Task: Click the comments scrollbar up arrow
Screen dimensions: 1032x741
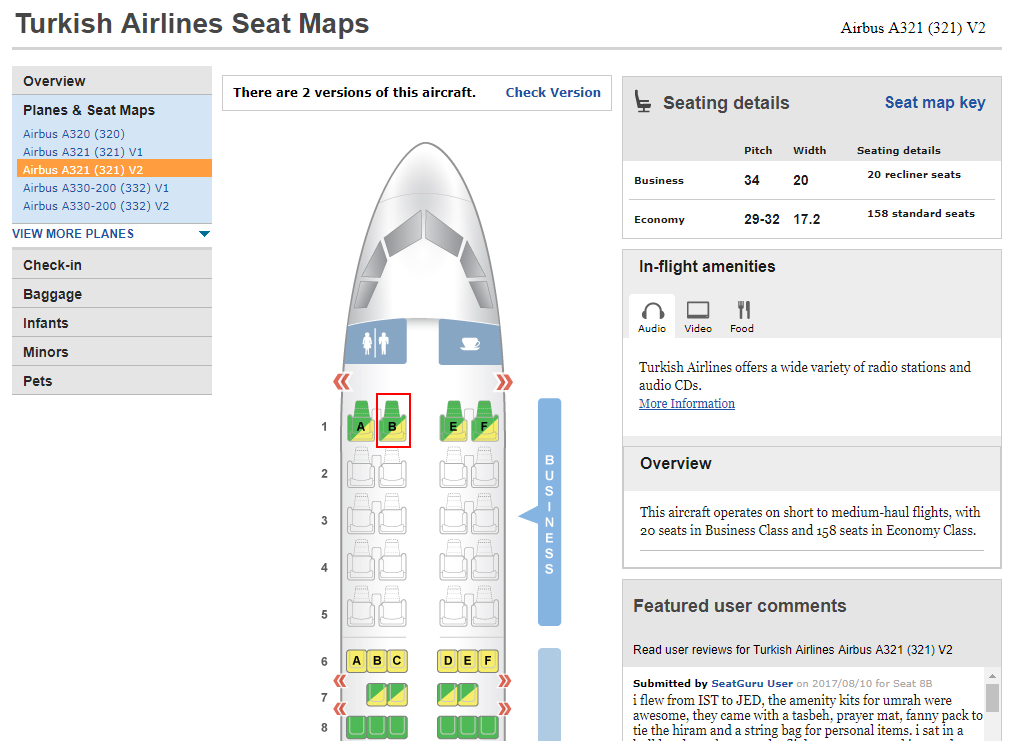Action: (x=993, y=676)
